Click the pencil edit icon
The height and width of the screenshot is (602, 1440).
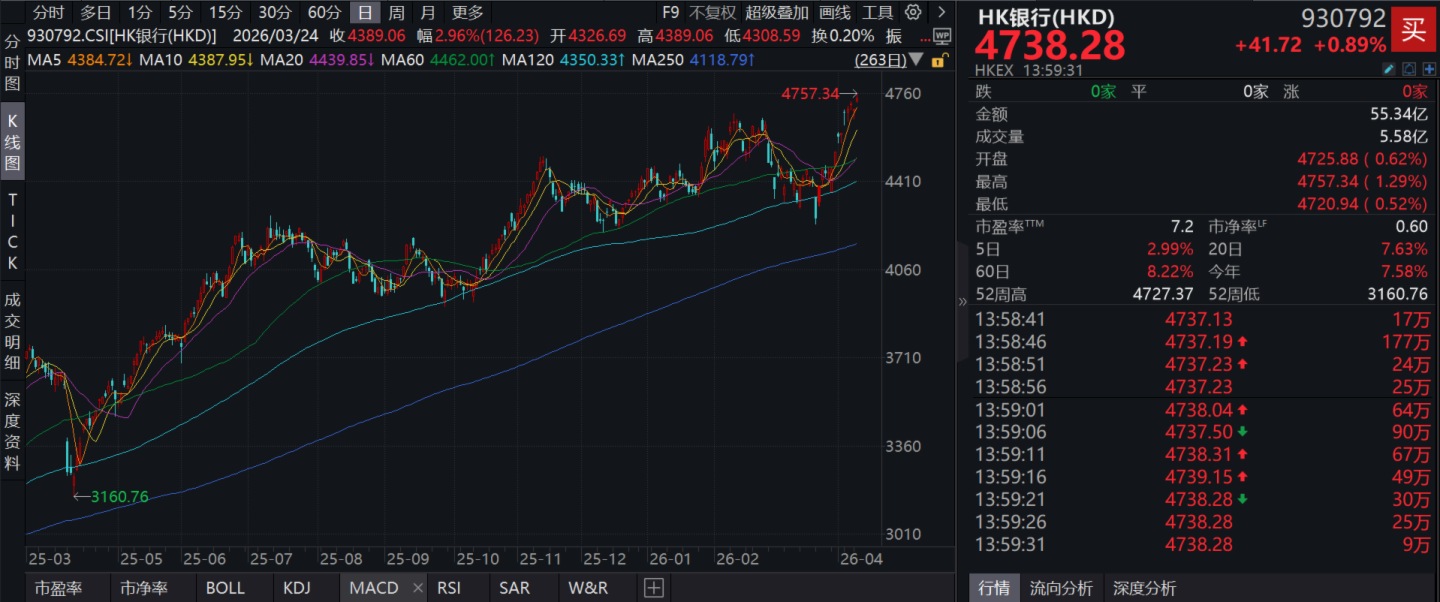(1388, 69)
